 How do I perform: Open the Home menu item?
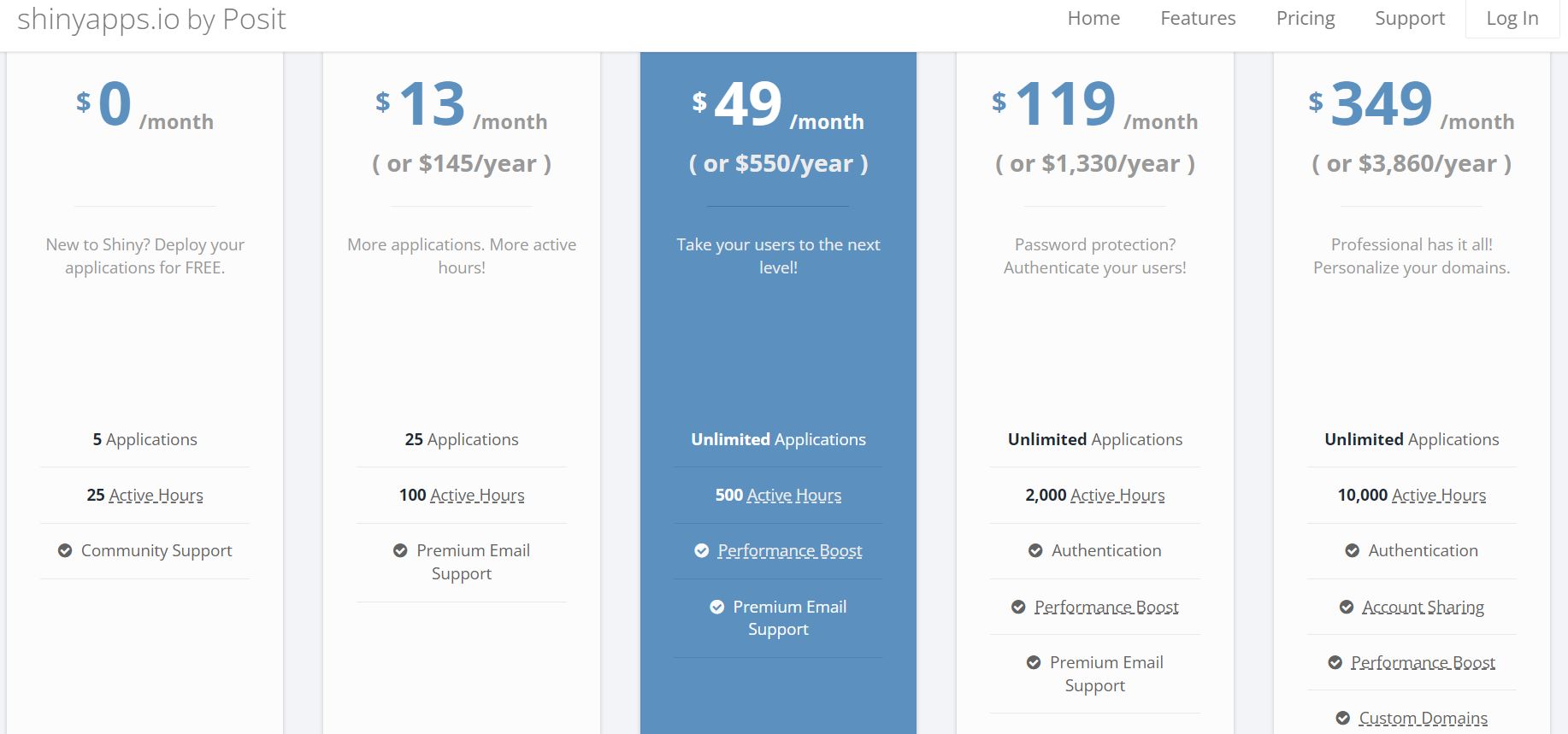coord(1093,19)
